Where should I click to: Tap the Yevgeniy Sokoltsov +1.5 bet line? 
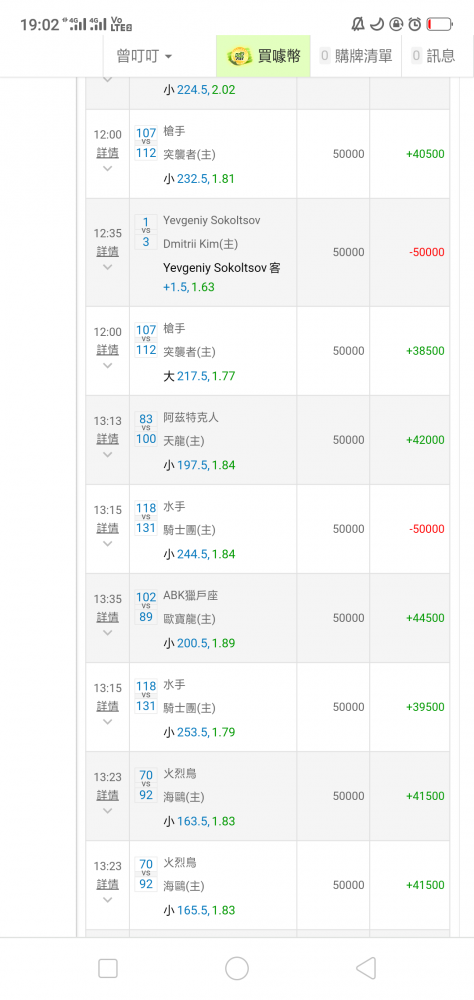pos(221,277)
